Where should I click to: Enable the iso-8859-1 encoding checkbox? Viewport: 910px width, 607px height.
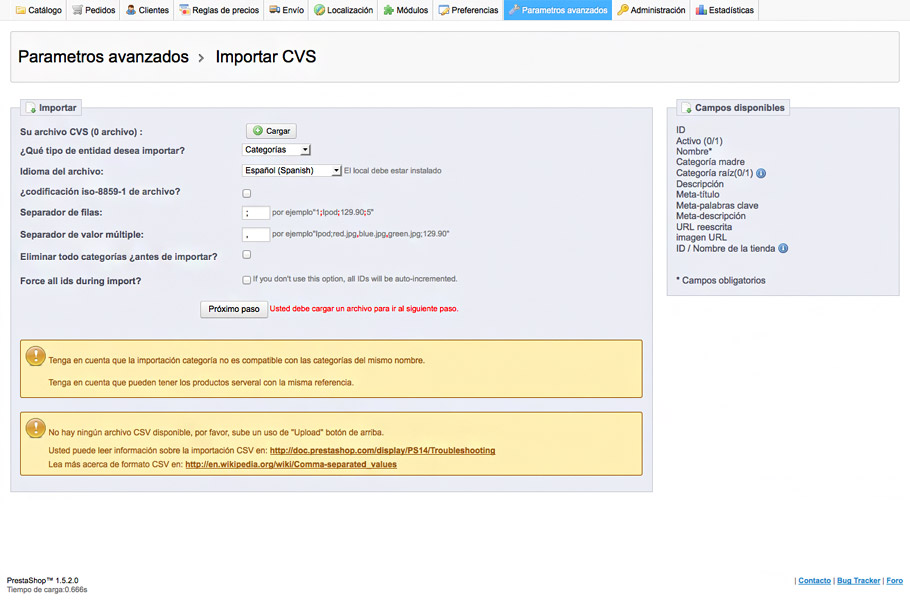[x=247, y=193]
